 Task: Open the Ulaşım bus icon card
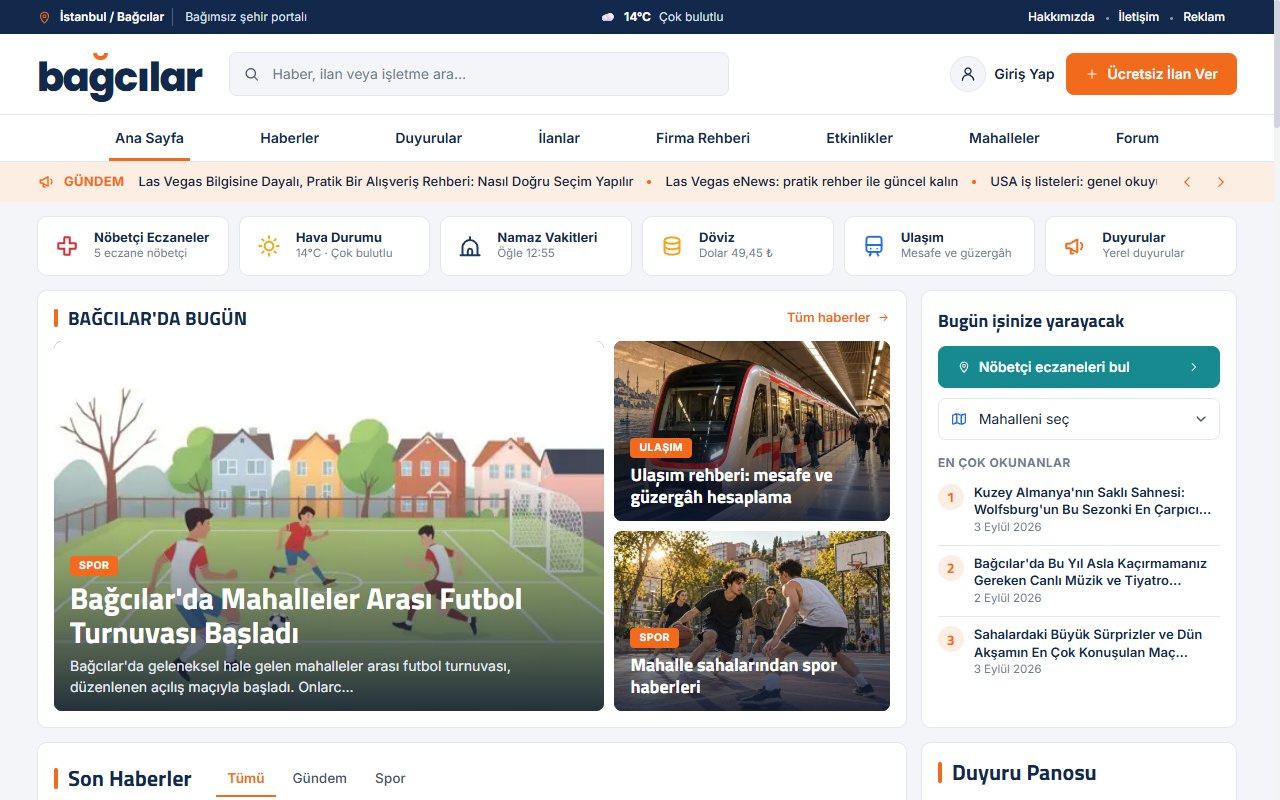point(939,246)
